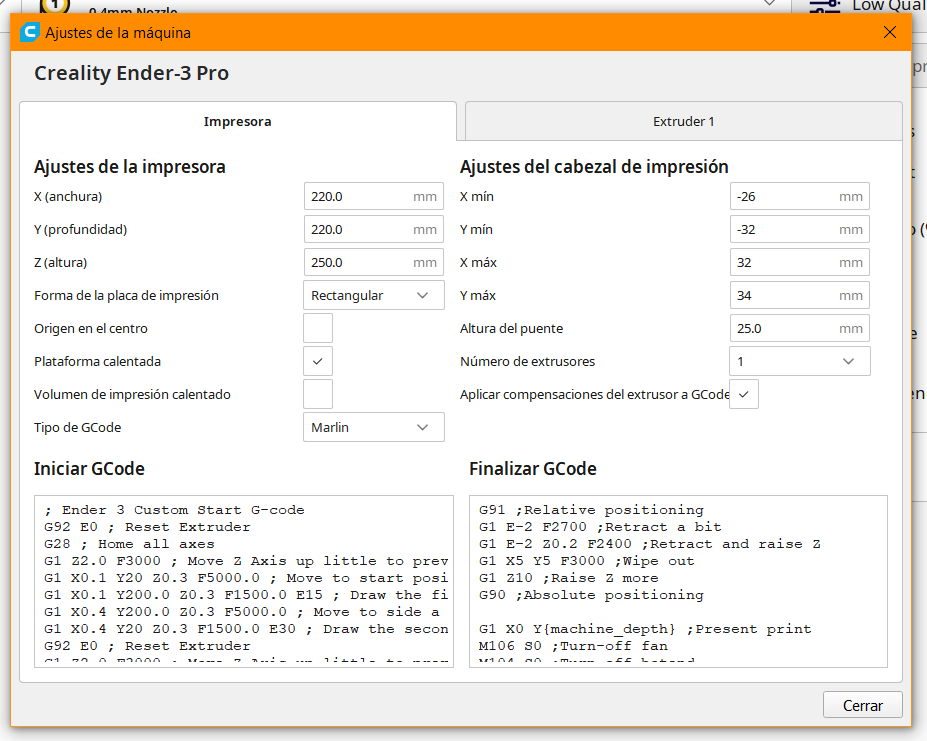The image size is (927, 741).
Task: Click inside the Finalizar GCode text box
Action: pos(678,581)
